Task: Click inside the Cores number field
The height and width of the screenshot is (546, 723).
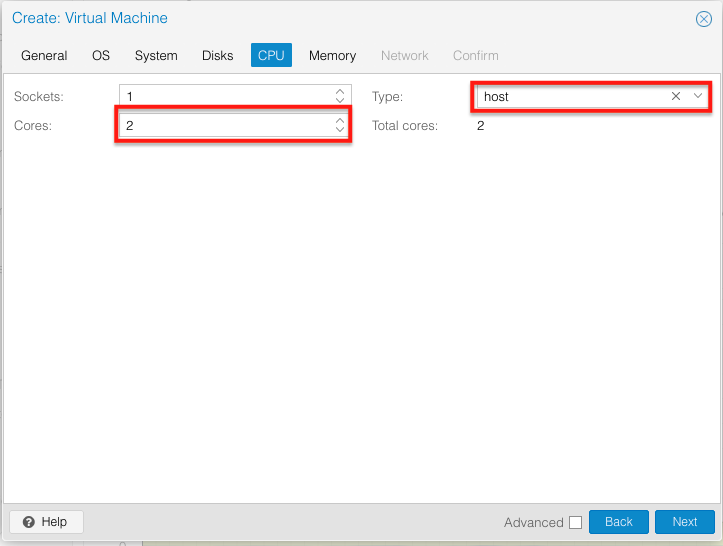Action: (x=225, y=126)
